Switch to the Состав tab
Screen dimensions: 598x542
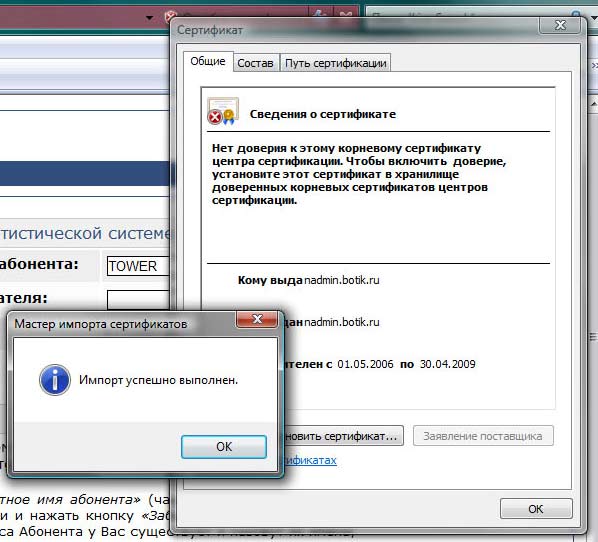(255, 63)
